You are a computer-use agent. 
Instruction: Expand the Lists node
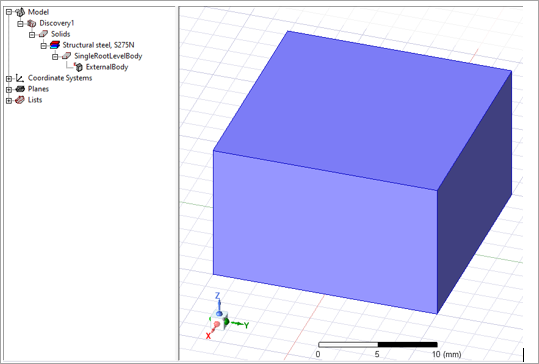pos(9,100)
